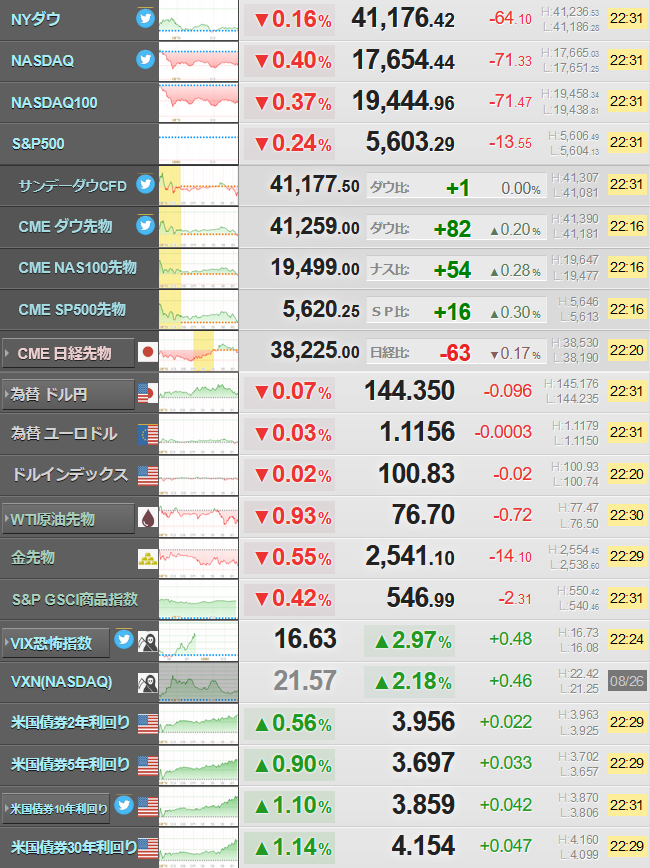Click Japan/US flag icon on 為替 ドル円
Screen dimensions: 650x868
point(148,393)
